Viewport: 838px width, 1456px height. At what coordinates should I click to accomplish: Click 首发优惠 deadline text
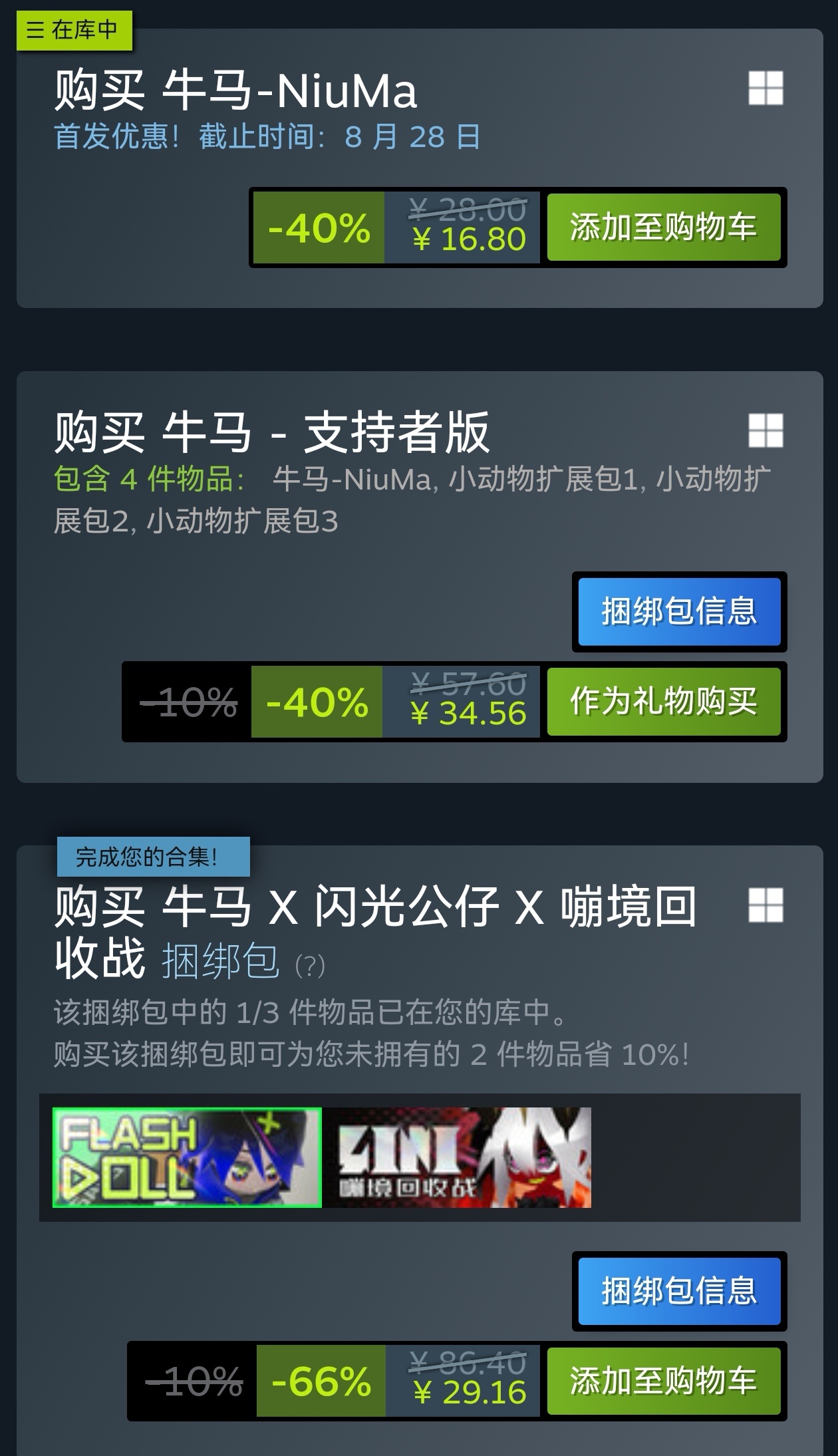tap(267, 136)
